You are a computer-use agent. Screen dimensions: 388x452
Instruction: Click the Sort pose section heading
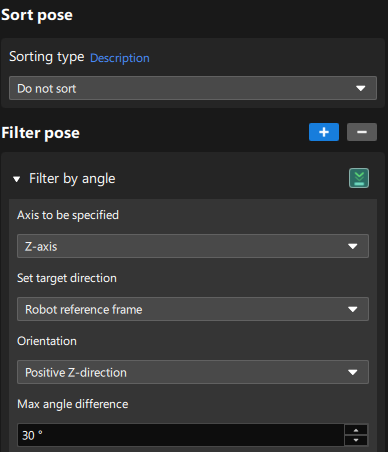click(x=37, y=15)
